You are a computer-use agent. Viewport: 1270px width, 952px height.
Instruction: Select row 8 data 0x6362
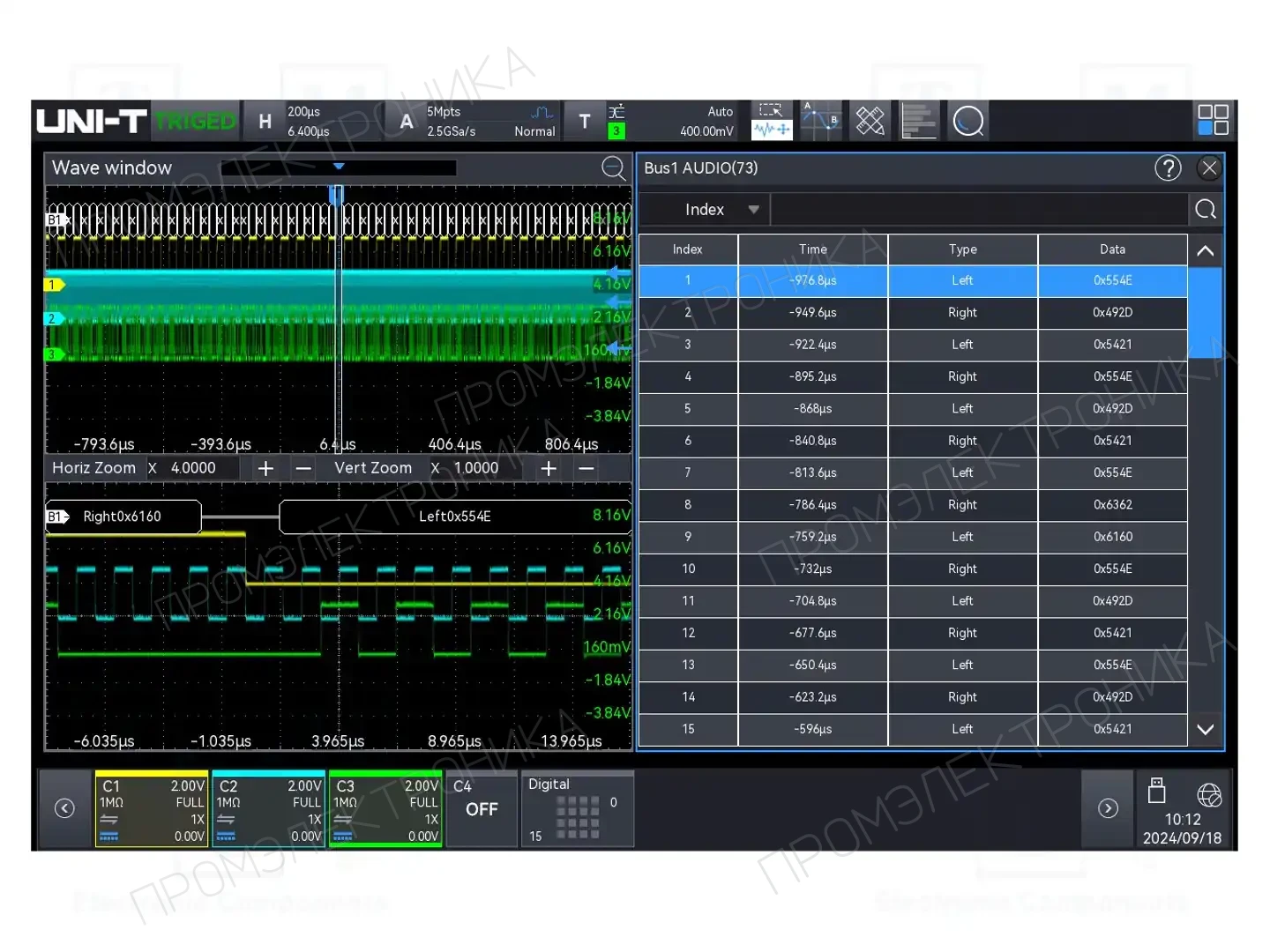coord(913,505)
